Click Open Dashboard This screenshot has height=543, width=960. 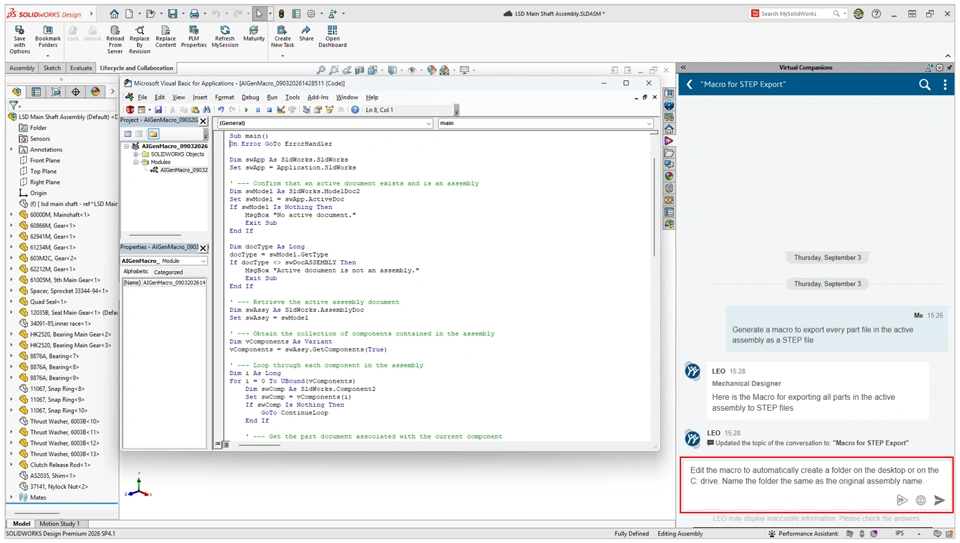pos(332,37)
